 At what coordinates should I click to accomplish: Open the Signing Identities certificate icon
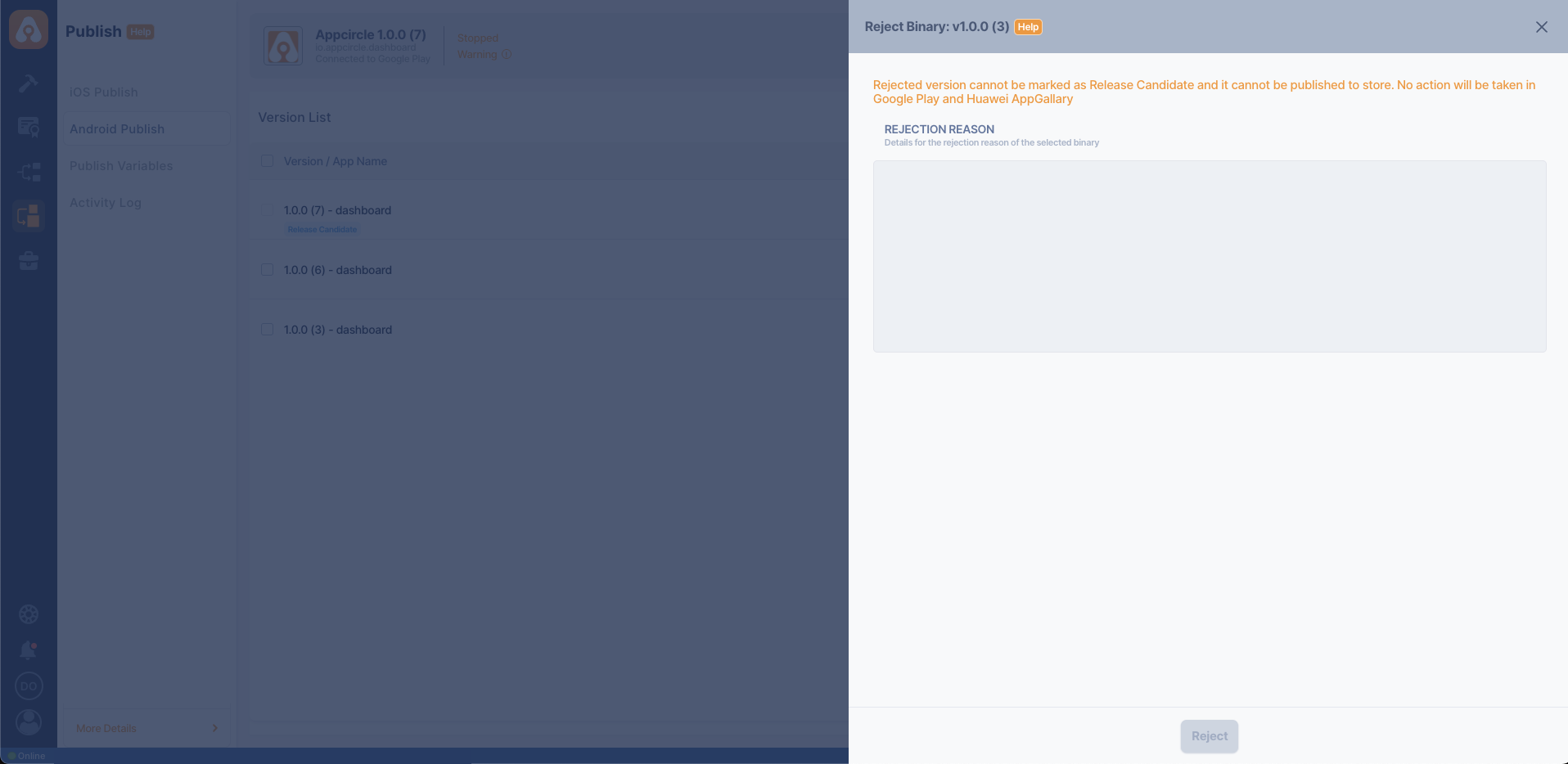[x=29, y=128]
